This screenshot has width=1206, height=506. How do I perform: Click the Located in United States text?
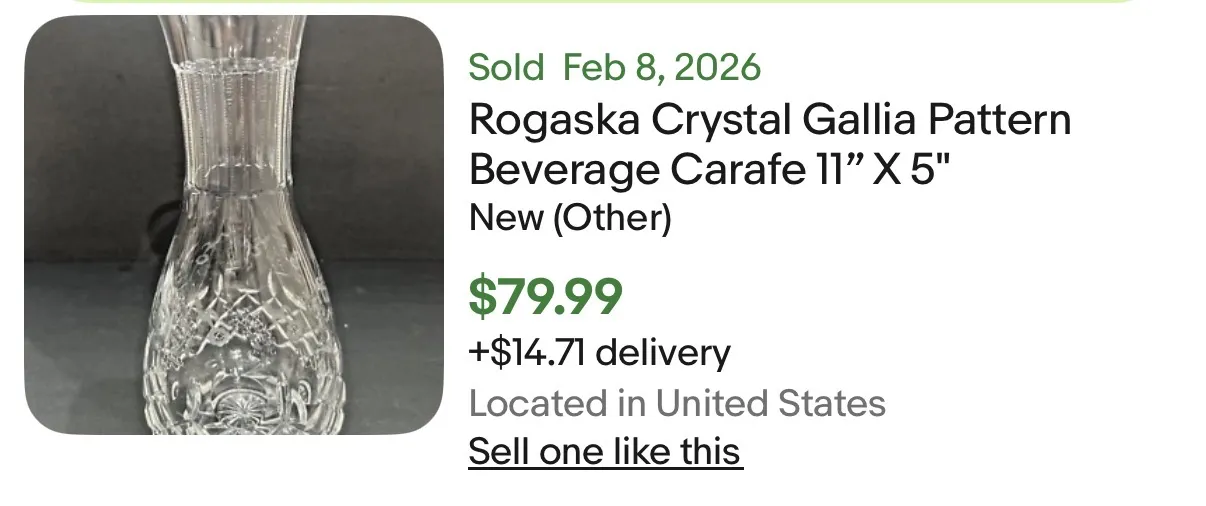click(x=677, y=404)
